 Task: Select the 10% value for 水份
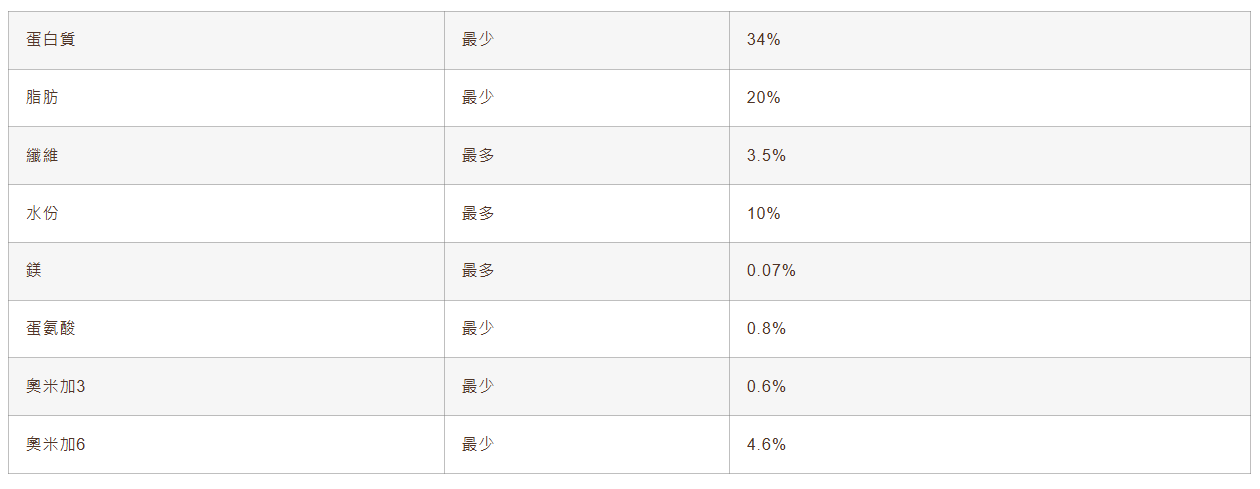[763, 214]
